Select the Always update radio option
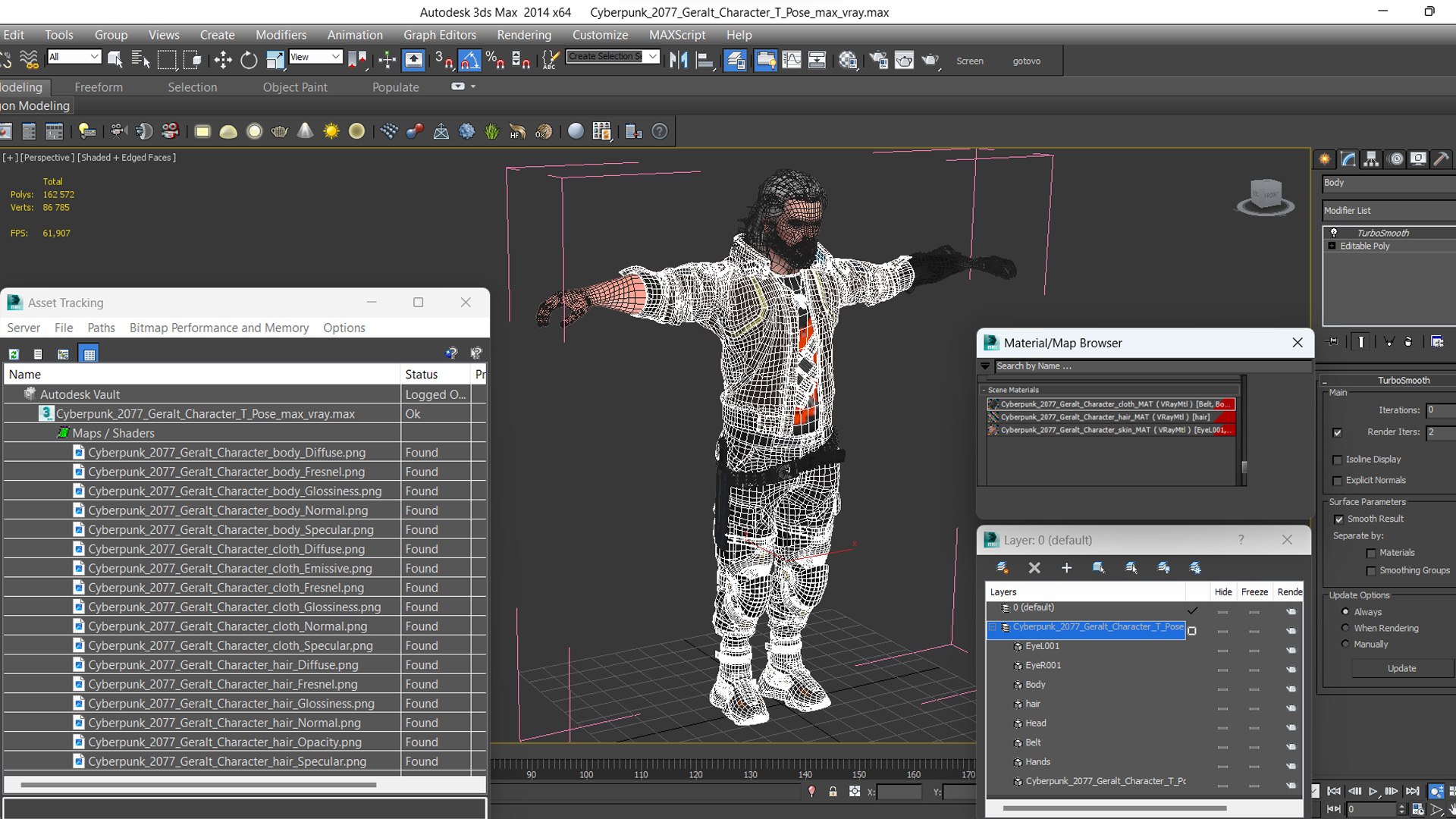Screen dimensions: 1456x819 click(x=1345, y=612)
